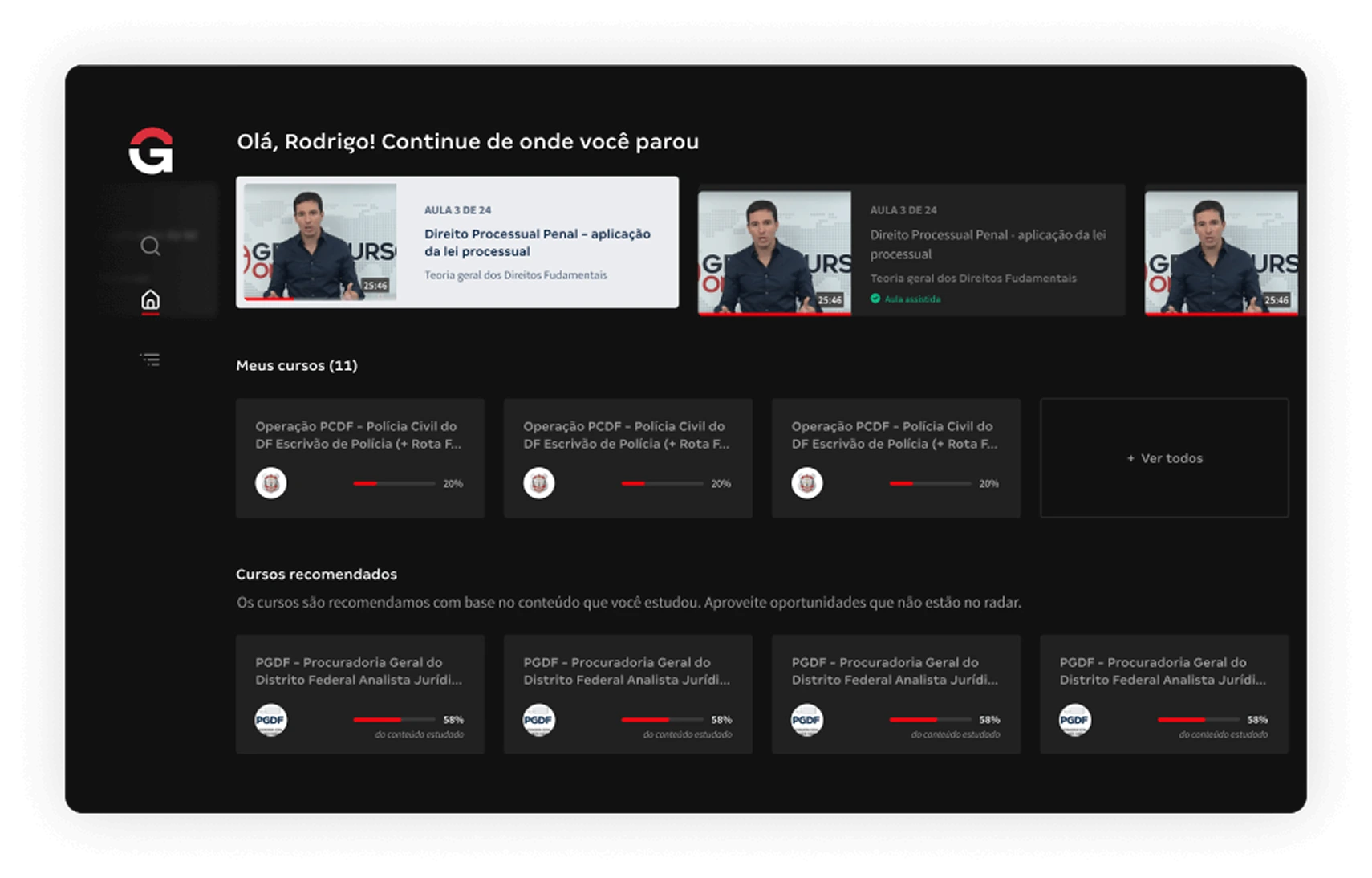The height and width of the screenshot is (878, 1372).
Task: Open the list menu icon in the sidebar
Action: (150, 360)
